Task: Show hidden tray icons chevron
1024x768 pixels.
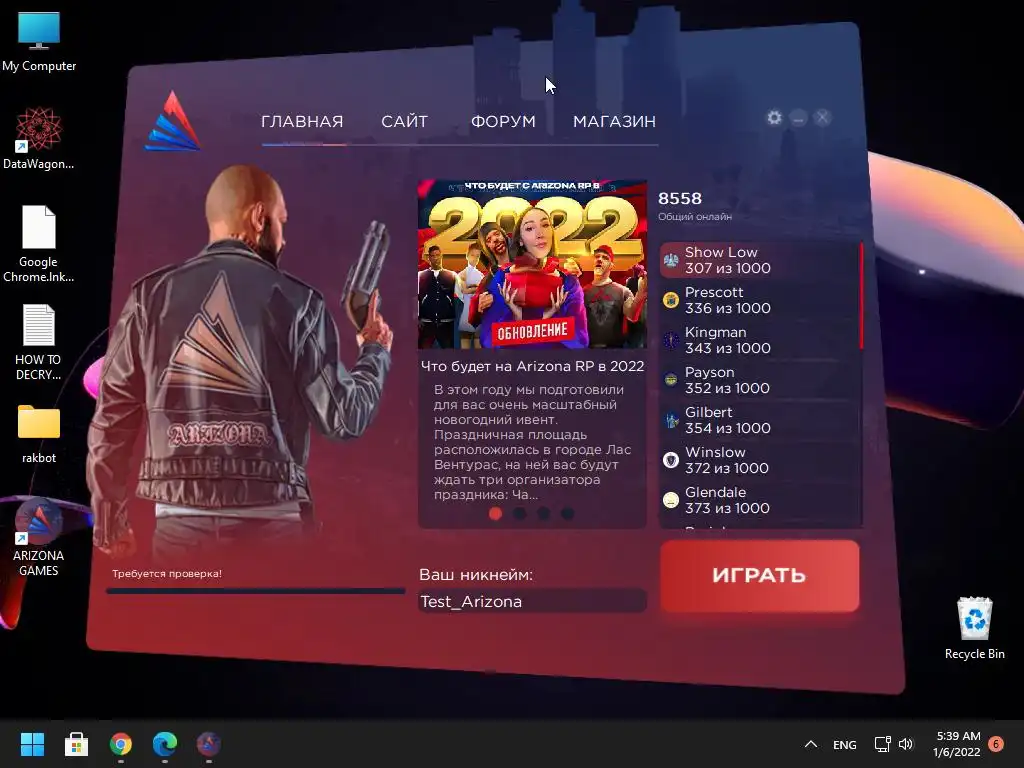Action: pos(810,744)
